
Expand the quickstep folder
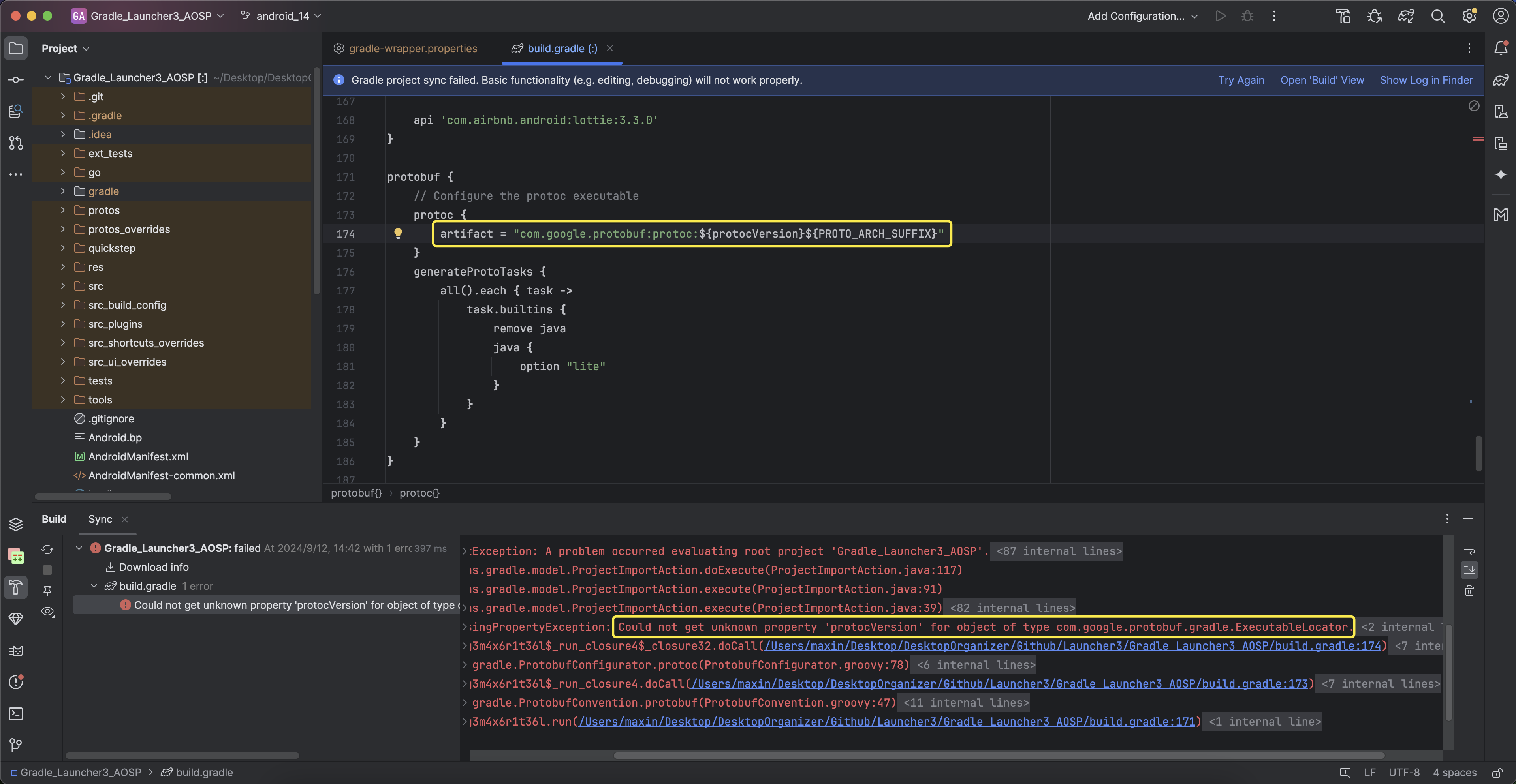[63, 248]
